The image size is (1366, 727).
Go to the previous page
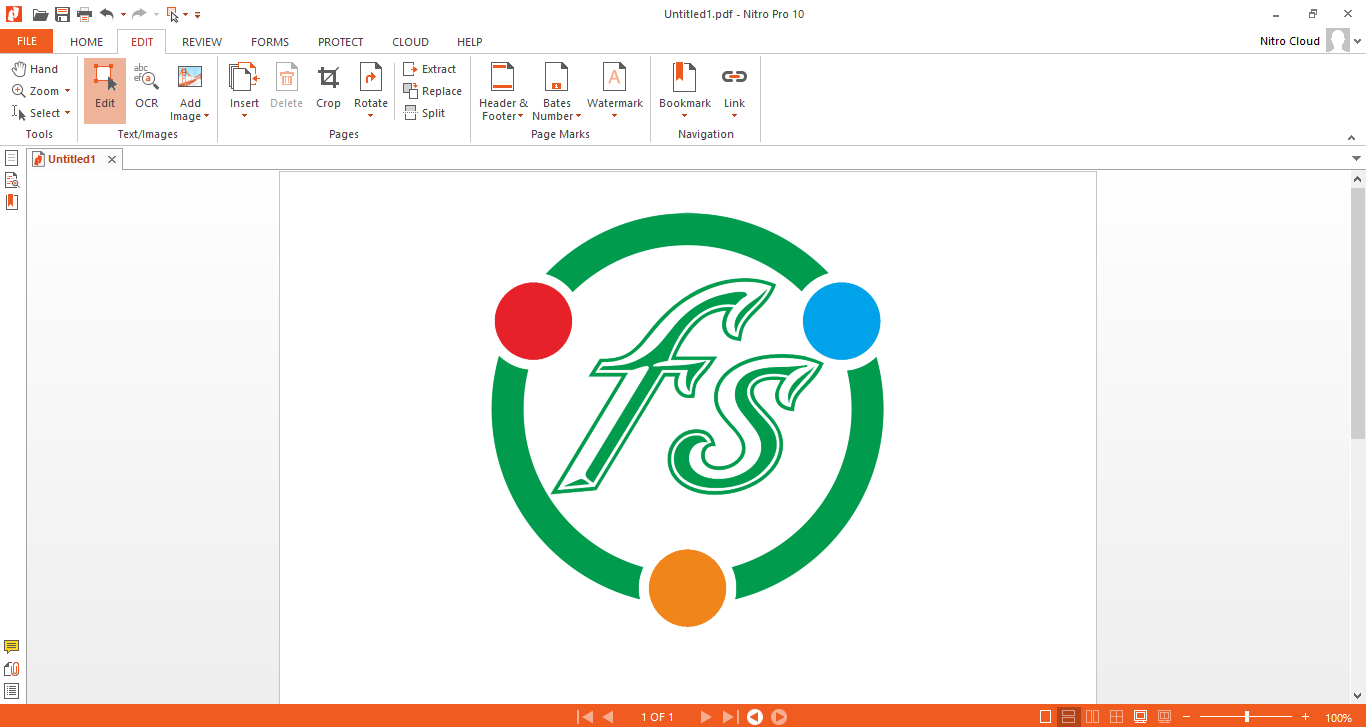[608, 717]
